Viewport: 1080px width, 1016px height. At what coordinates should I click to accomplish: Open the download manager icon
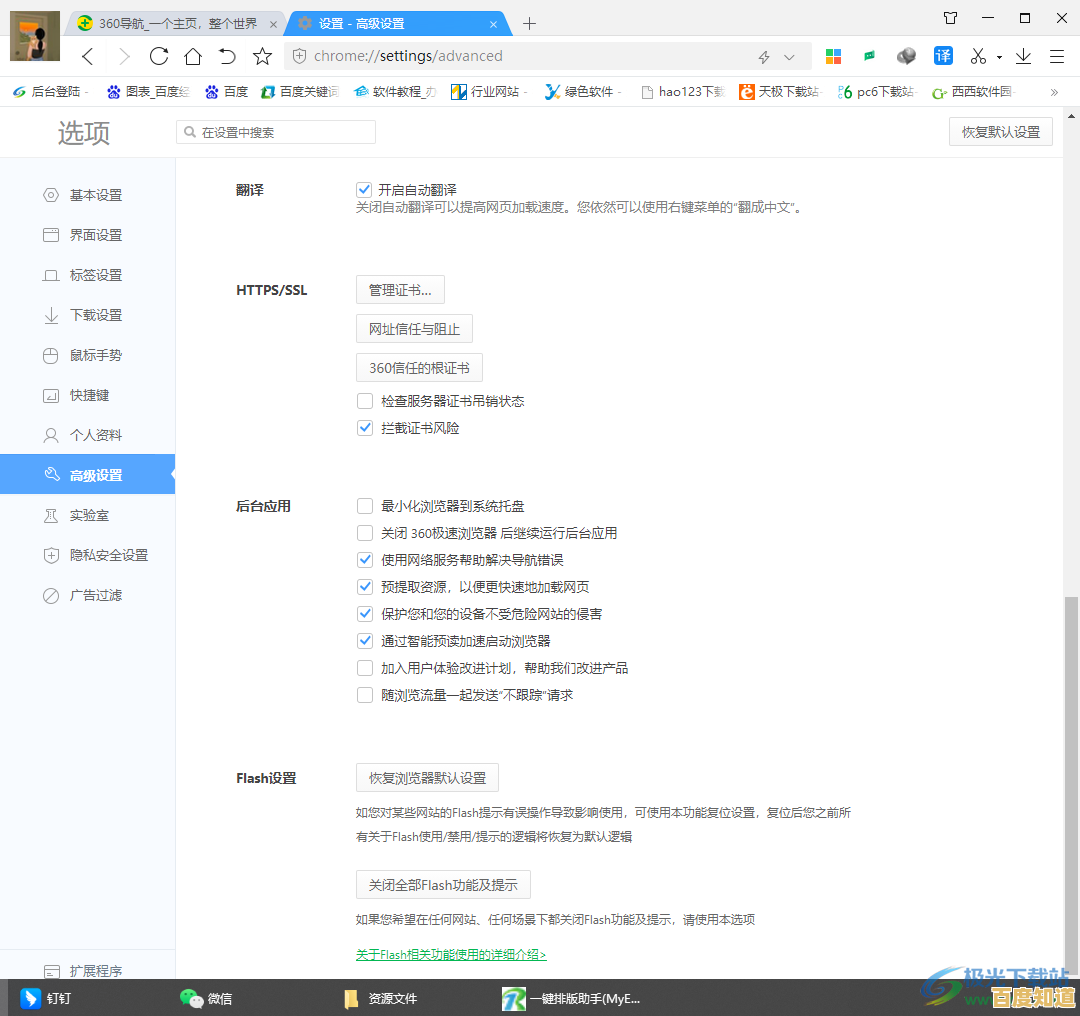click(1022, 56)
